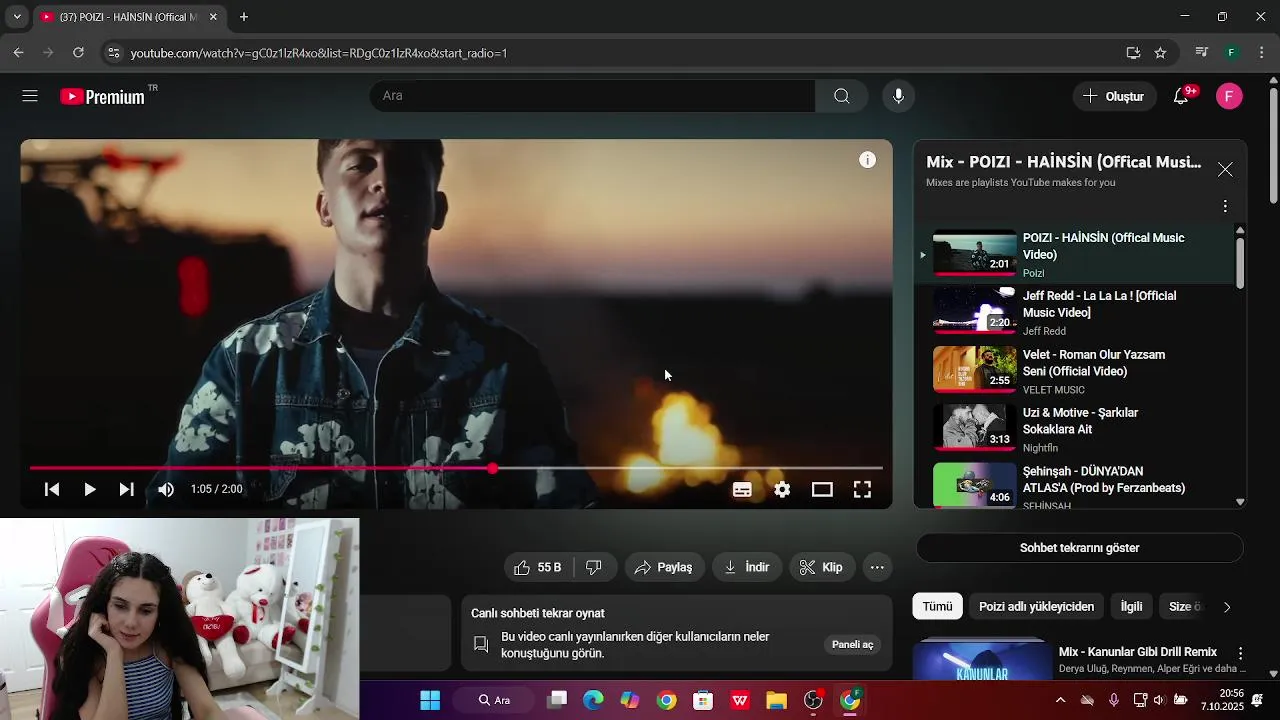1280x720 pixels.
Task: Mute the video volume
Action: point(166,489)
